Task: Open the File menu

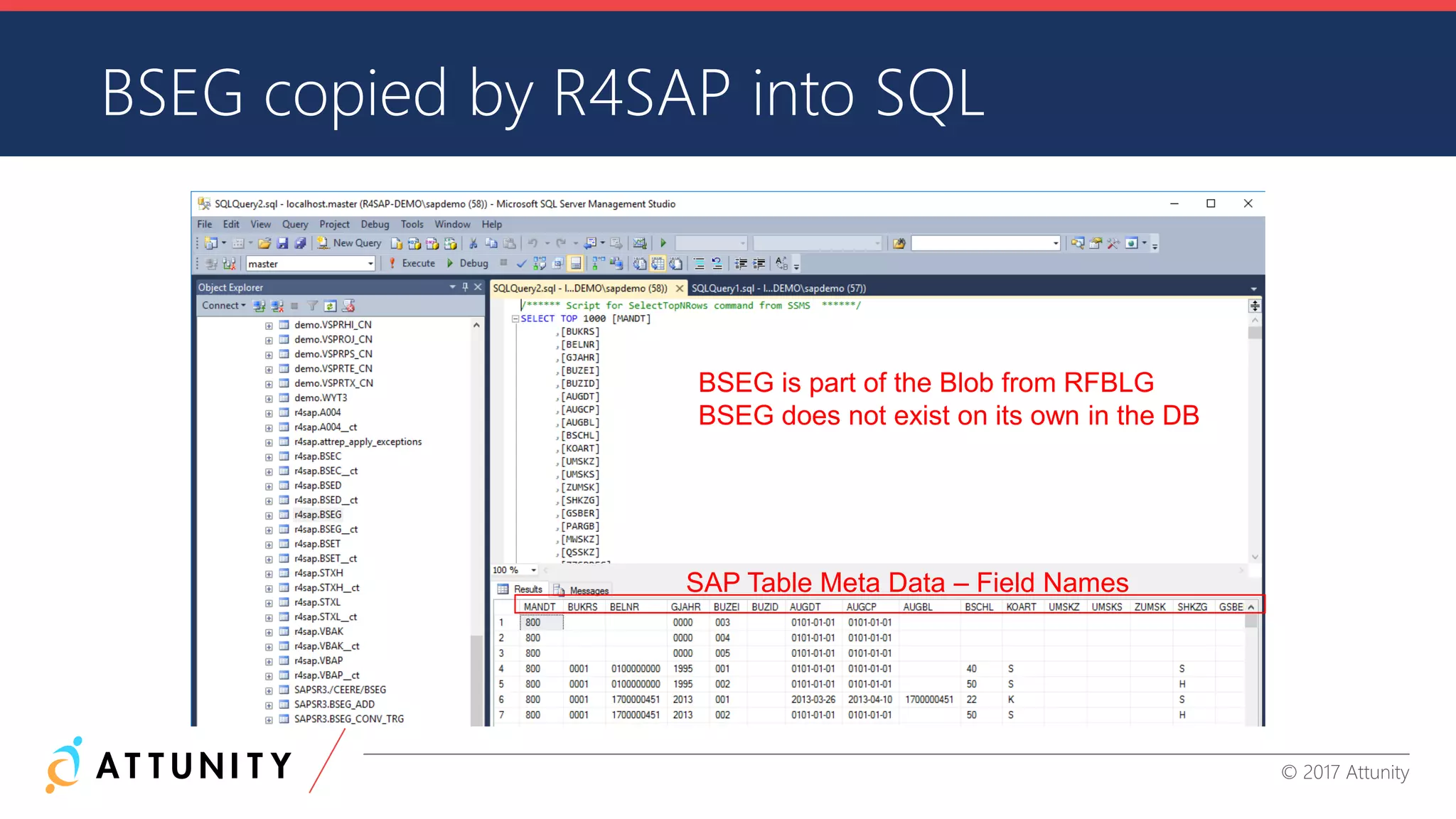Action: (x=205, y=224)
